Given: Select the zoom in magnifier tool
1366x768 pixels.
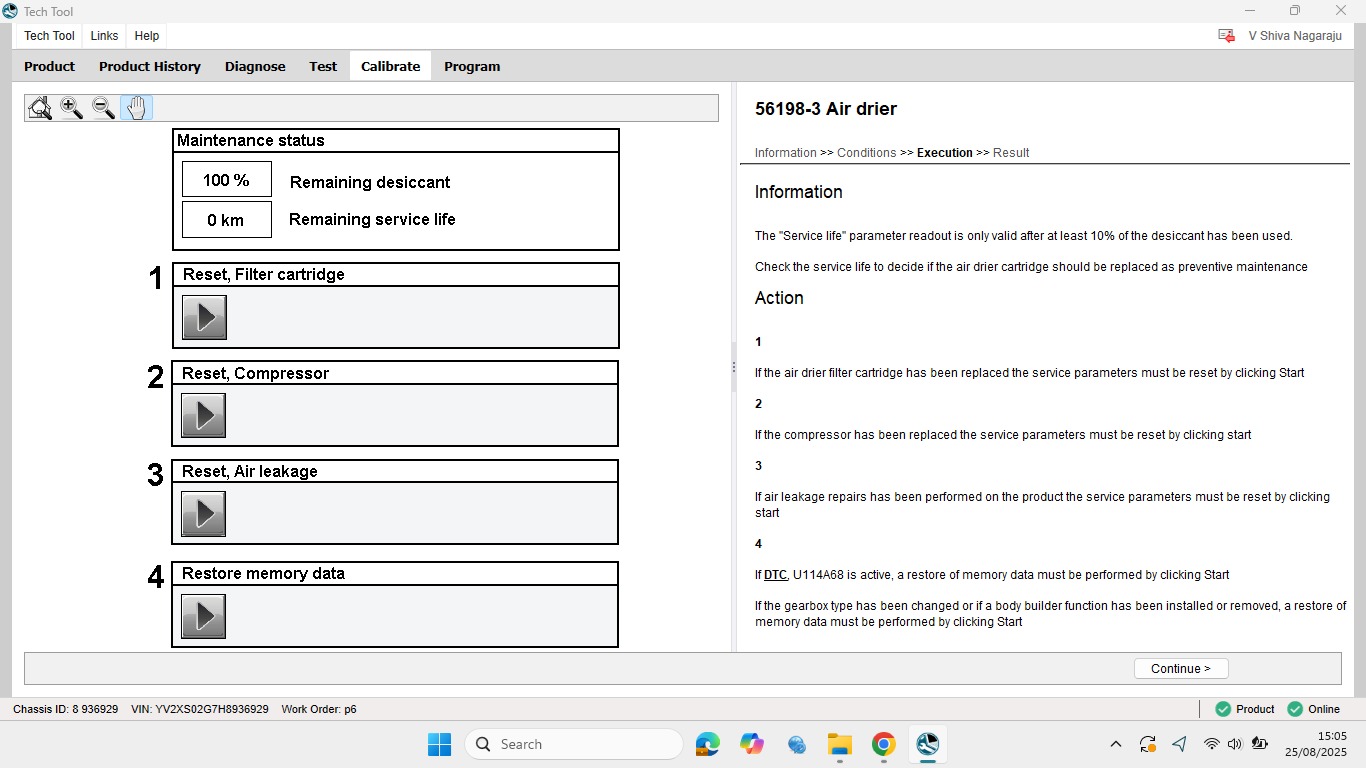Looking at the screenshot, I should (71, 108).
